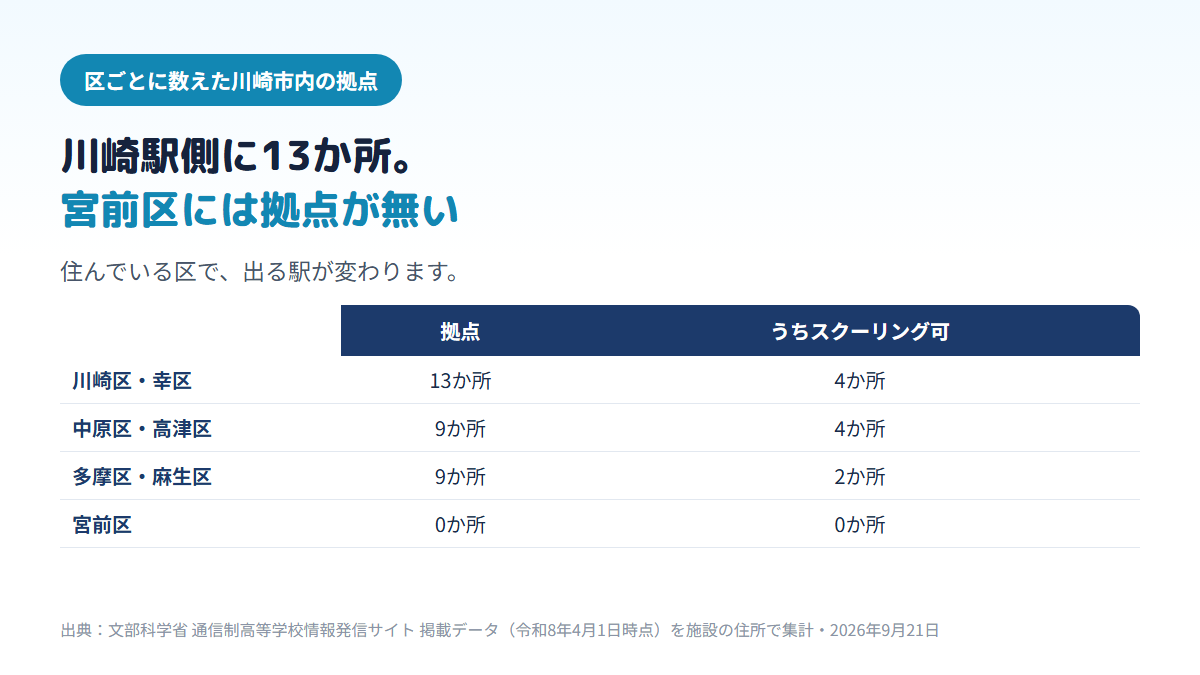Select the blue headline 宮前区には拠点が無い
This screenshot has height=675, width=1200.
click(x=260, y=210)
